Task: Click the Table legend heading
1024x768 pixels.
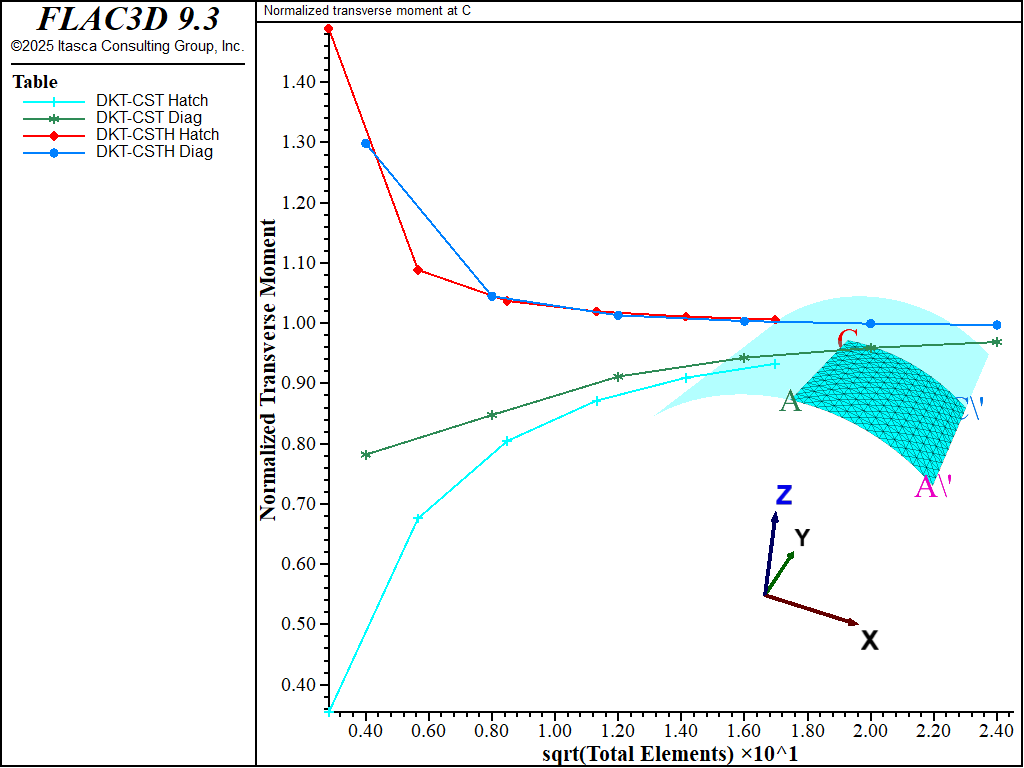Action: [35, 82]
